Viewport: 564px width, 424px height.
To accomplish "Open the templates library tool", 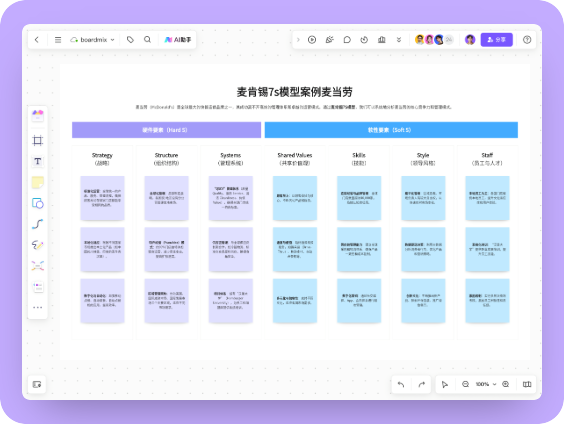I will (x=38, y=116).
